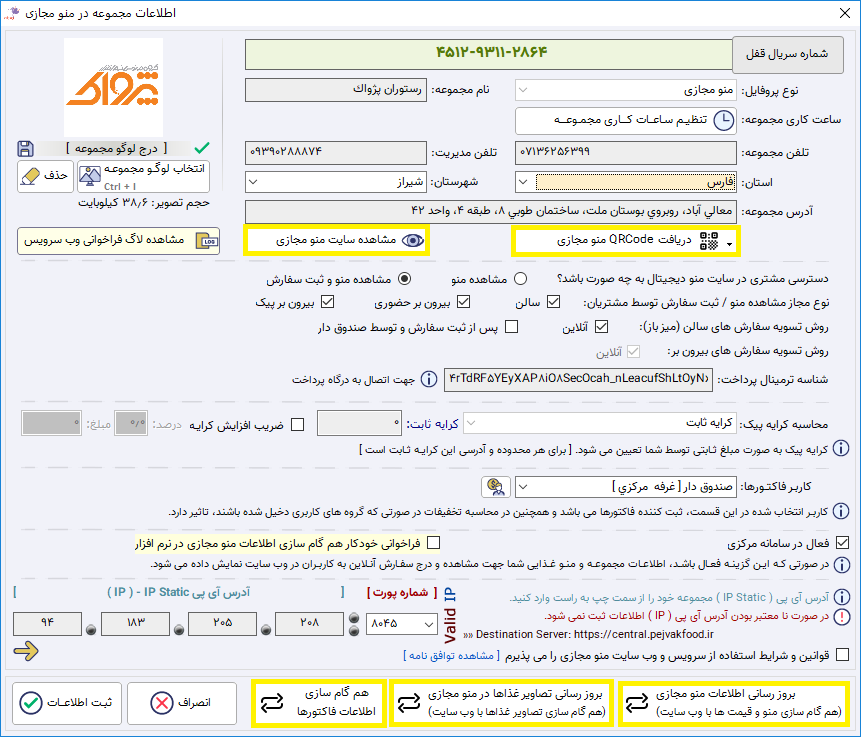Toggle فعال در سامانه مرکزی checkbox
Image resolution: width=861 pixels, height=737 pixels.
pyautogui.click(x=842, y=543)
